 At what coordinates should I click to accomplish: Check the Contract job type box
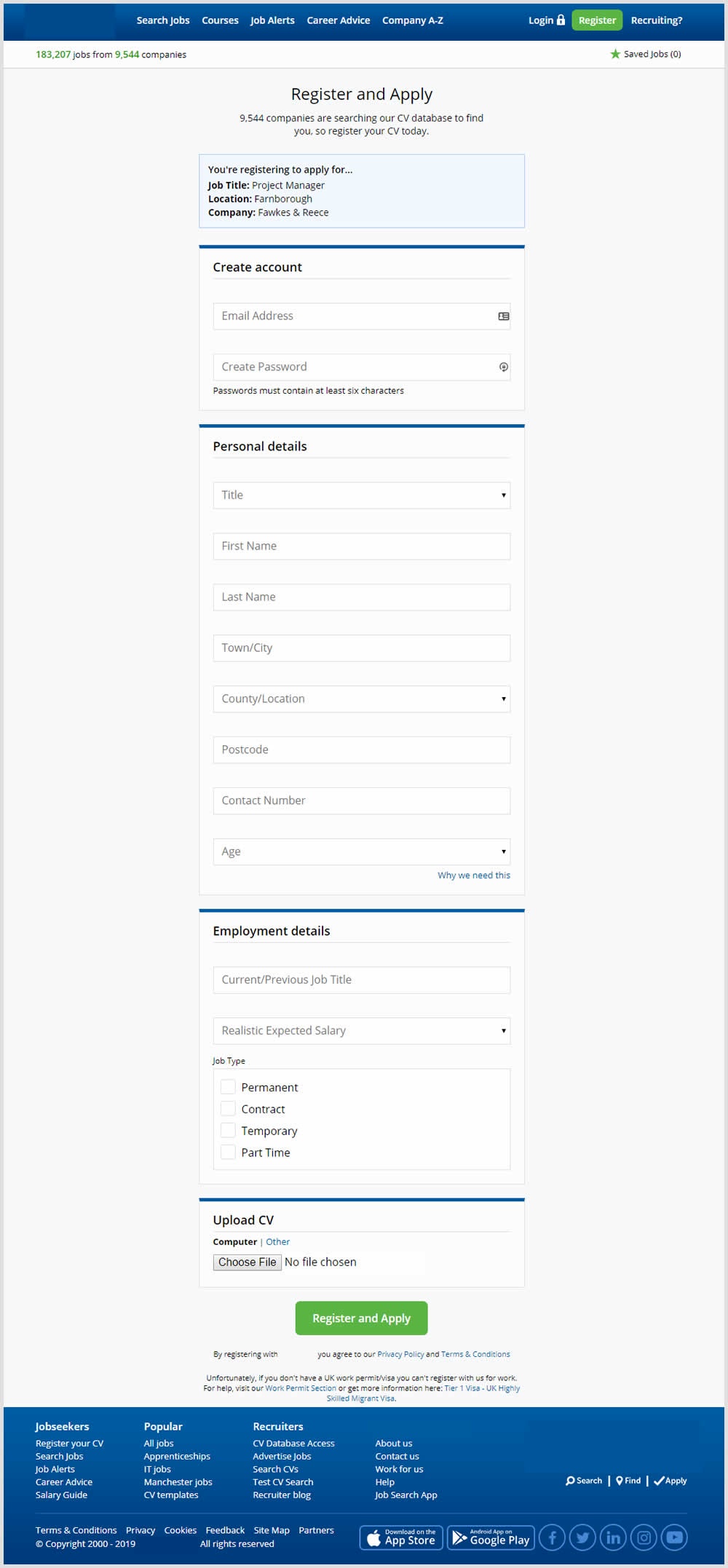pyautogui.click(x=228, y=1109)
